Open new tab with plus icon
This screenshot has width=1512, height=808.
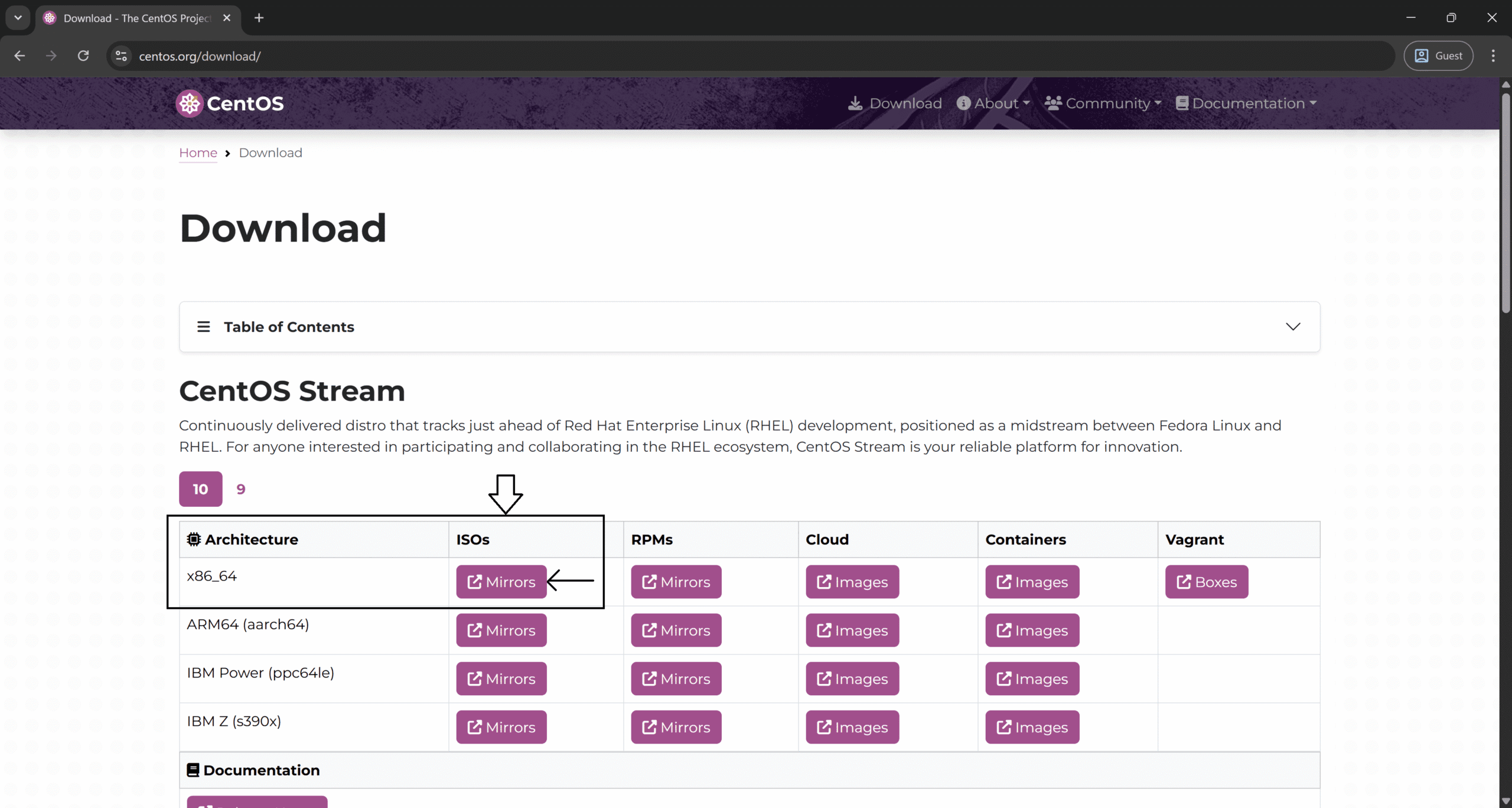(x=259, y=18)
